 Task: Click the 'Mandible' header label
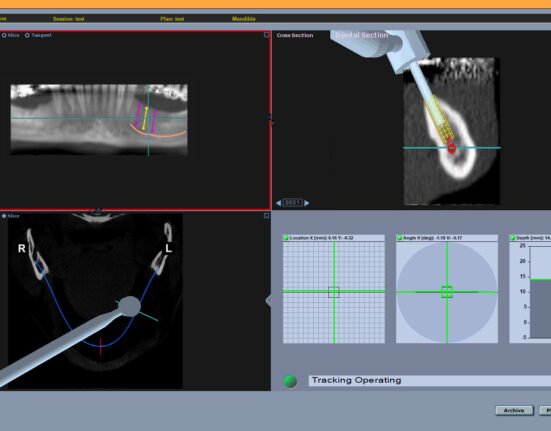[x=244, y=19]
